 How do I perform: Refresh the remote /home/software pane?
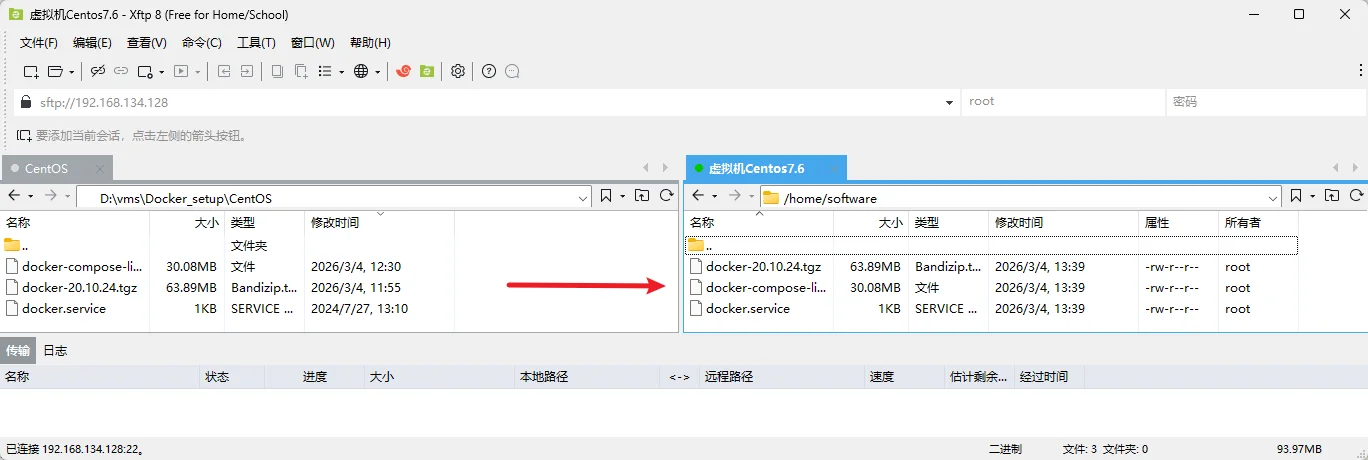click(1357, 196)
